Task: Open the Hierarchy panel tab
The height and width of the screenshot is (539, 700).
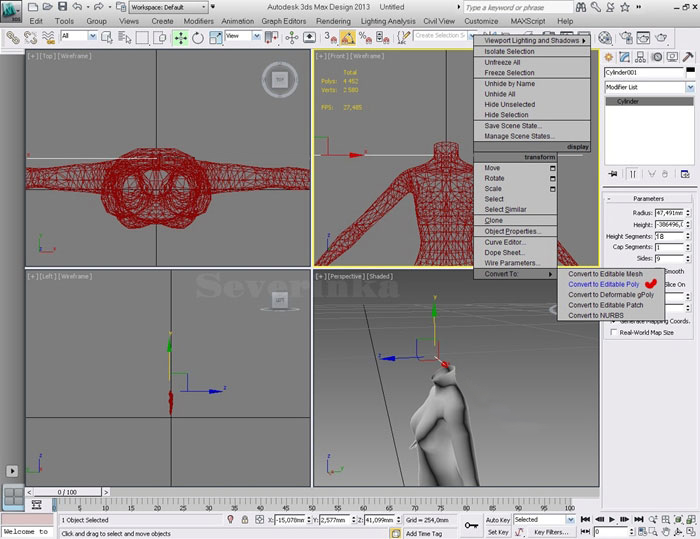Action: pyautogui.click(x=638, y=56)
